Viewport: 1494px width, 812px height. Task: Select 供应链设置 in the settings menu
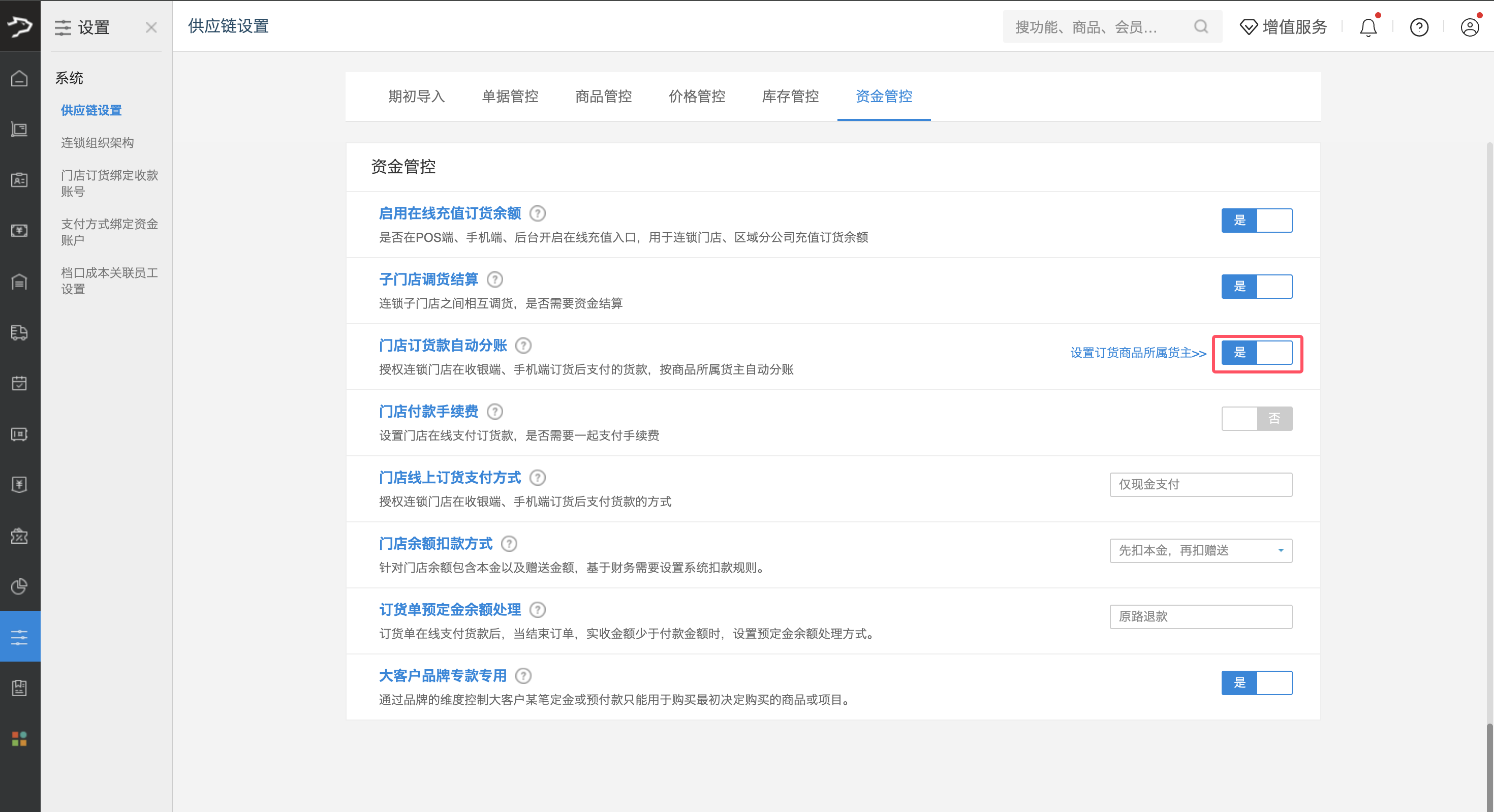click(91, 110)
